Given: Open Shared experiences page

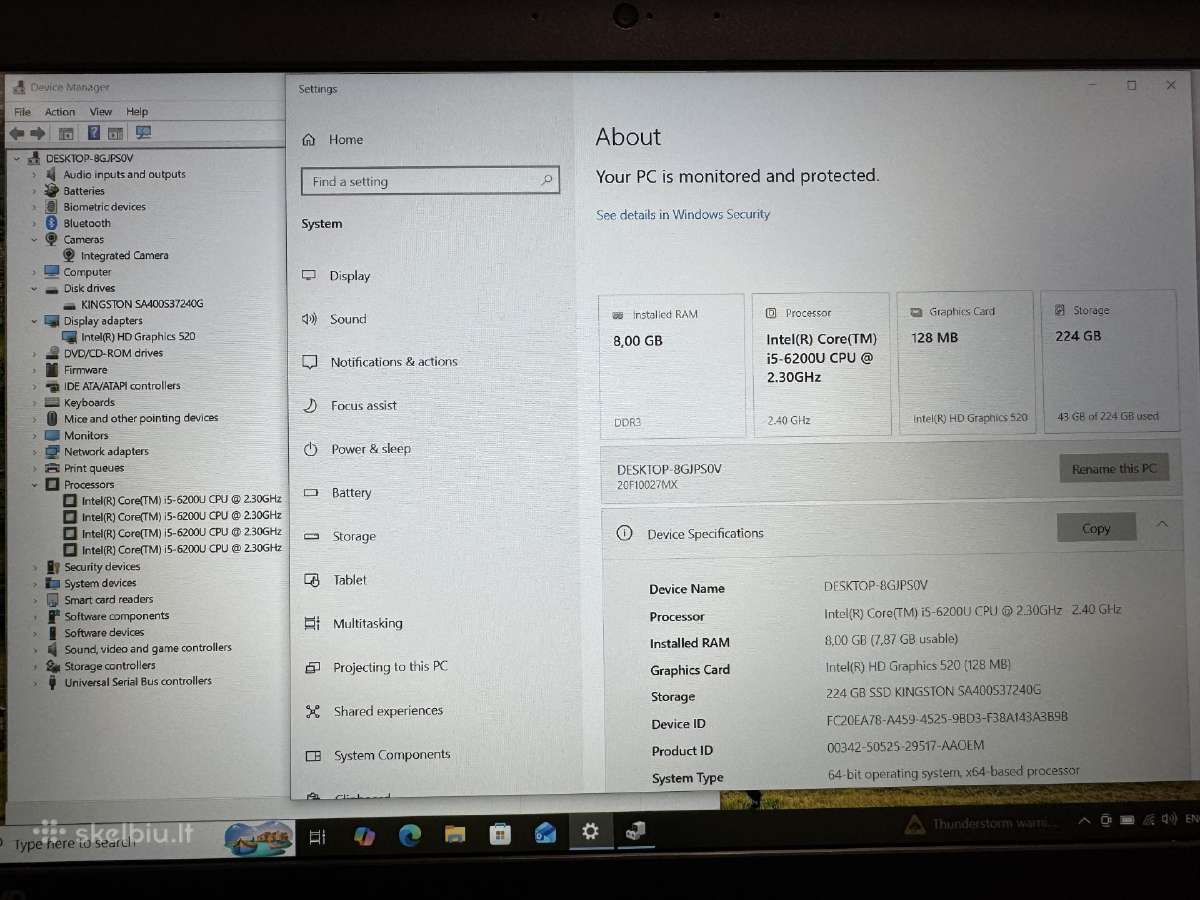Looking at the screenshot, I should click(388, 711).
